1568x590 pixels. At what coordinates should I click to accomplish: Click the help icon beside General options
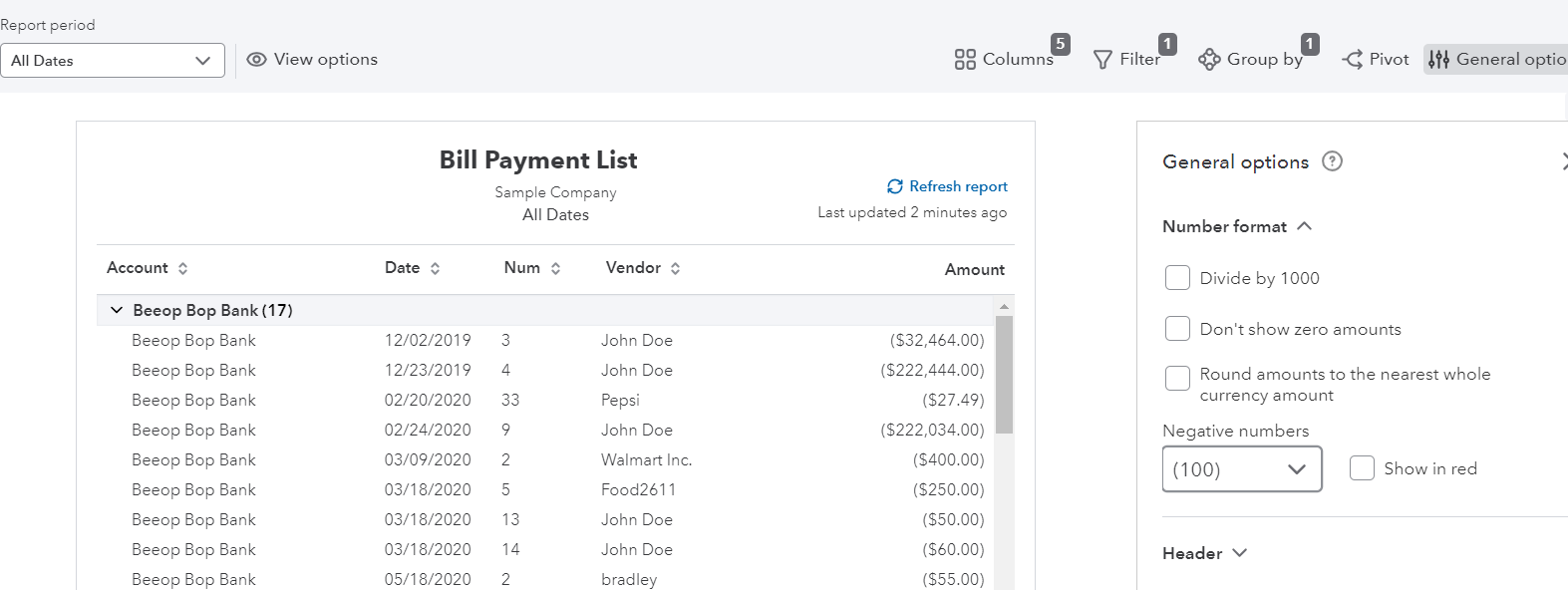pyautogui.click(x=1332, y=160)
